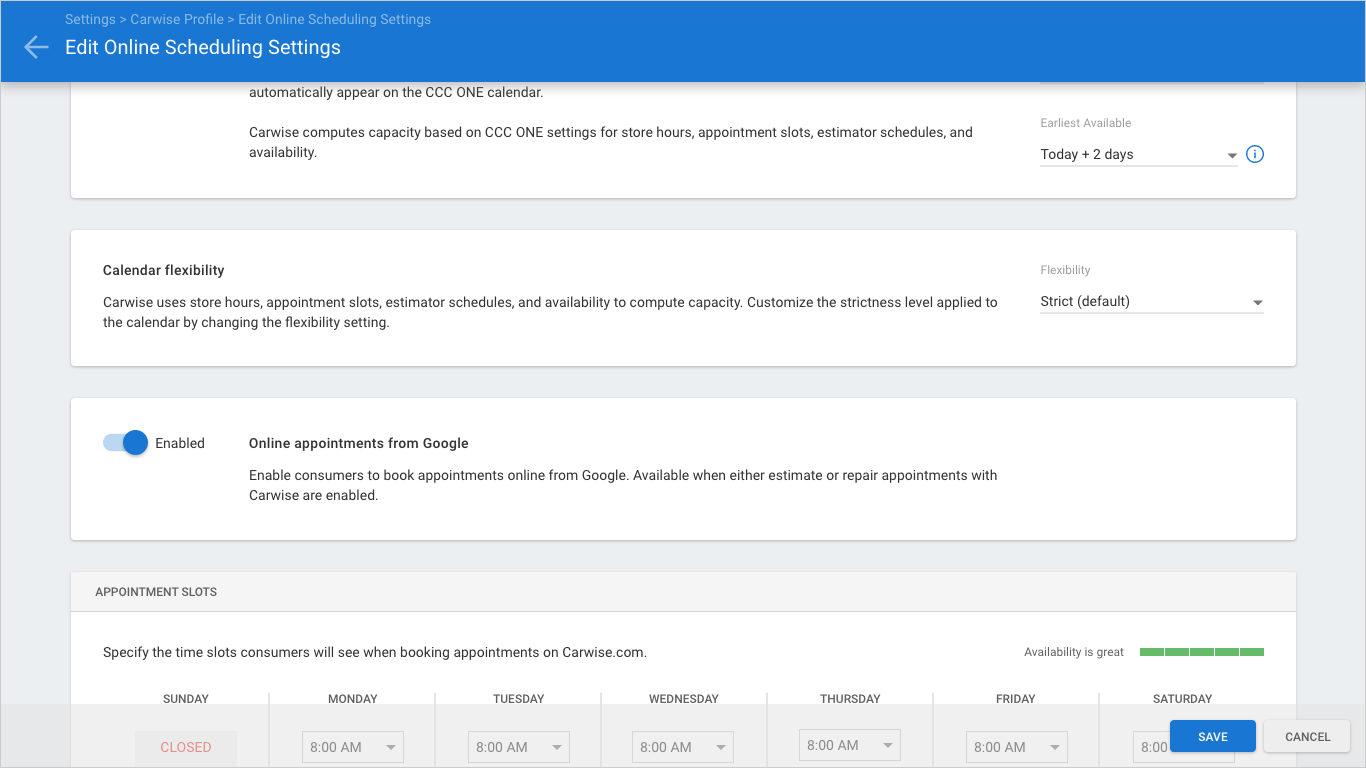The image size is (1366, 768).
Task: Expand the Flexibility Strict (default) dropdown
Action: (x=1151, y=301)
